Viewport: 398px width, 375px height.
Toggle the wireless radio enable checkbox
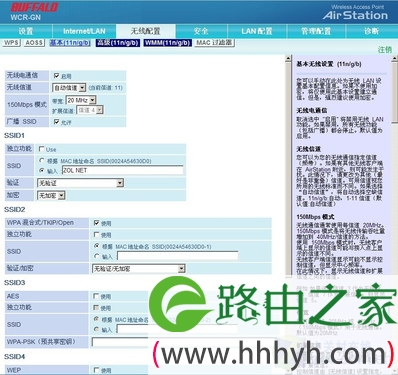(56, 76)
